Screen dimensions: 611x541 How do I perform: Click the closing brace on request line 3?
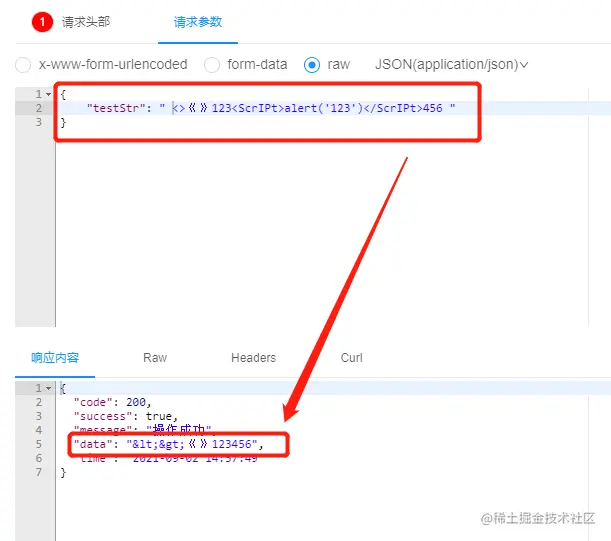[63, 122]
